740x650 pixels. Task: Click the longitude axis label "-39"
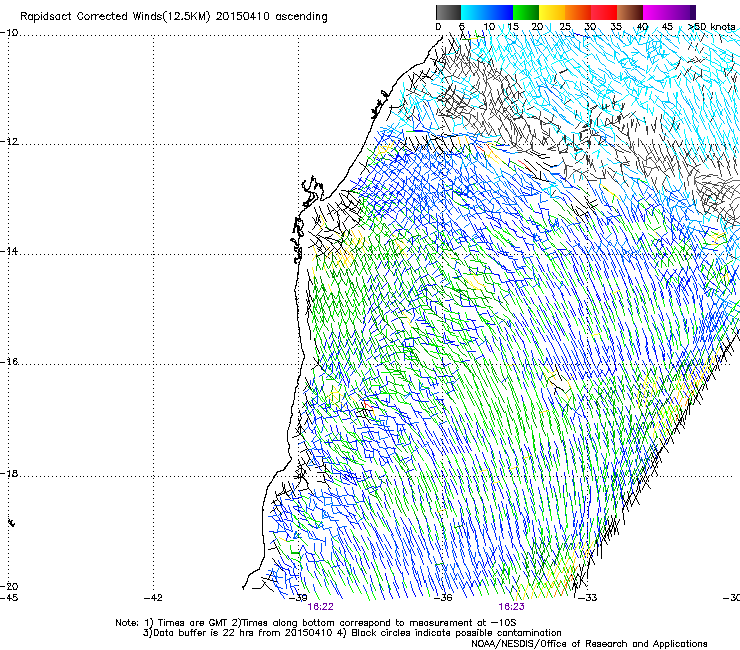(298, 598)
